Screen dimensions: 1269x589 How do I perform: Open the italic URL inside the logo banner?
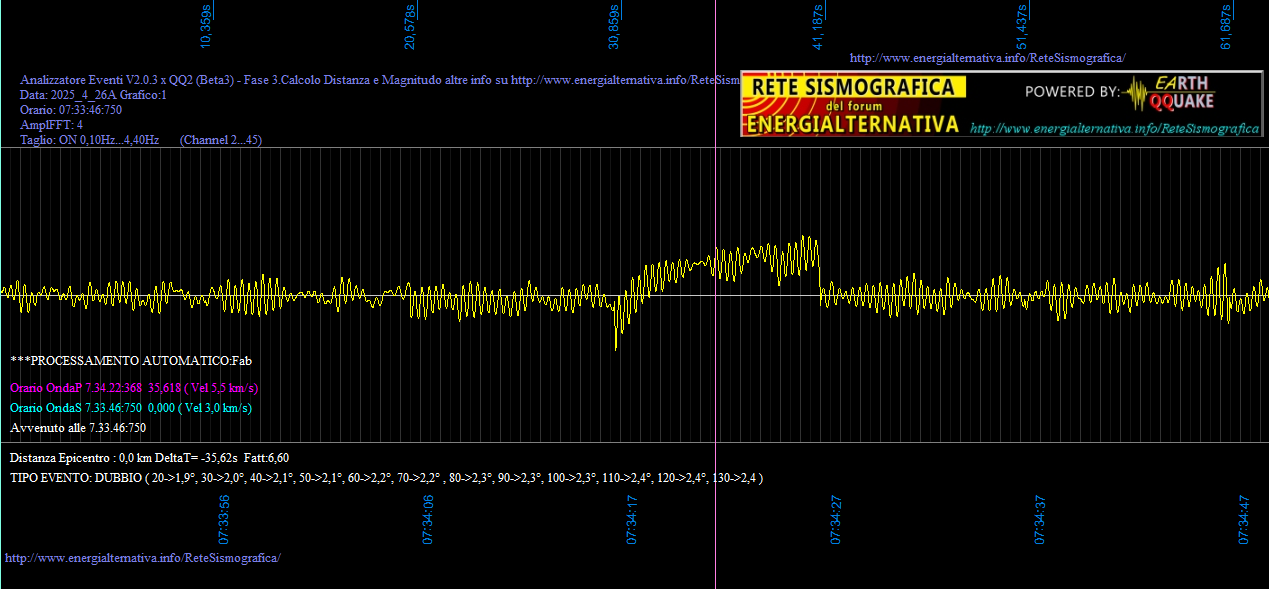coord(1114,129)
